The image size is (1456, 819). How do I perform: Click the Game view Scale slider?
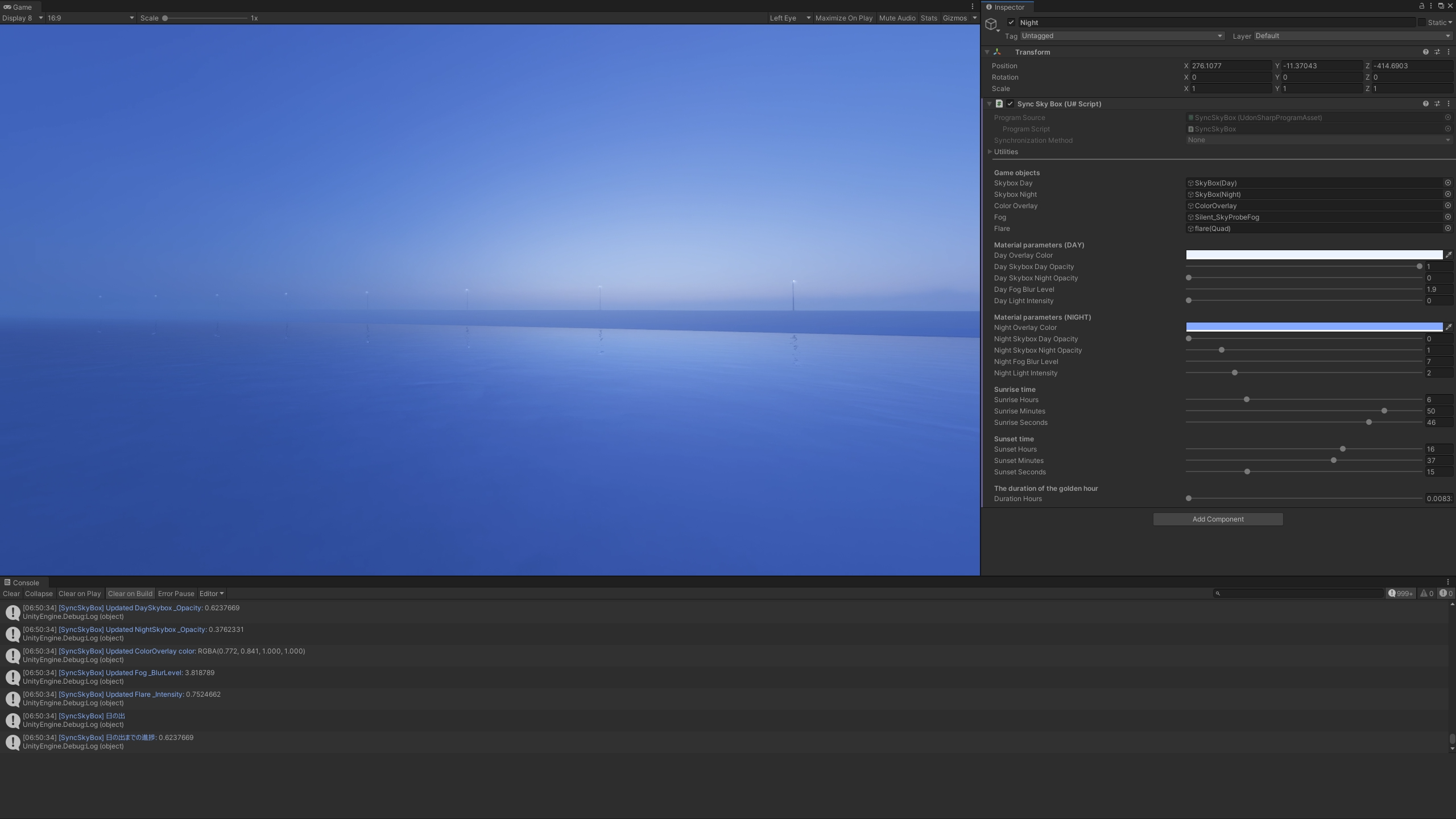[205, 18]
